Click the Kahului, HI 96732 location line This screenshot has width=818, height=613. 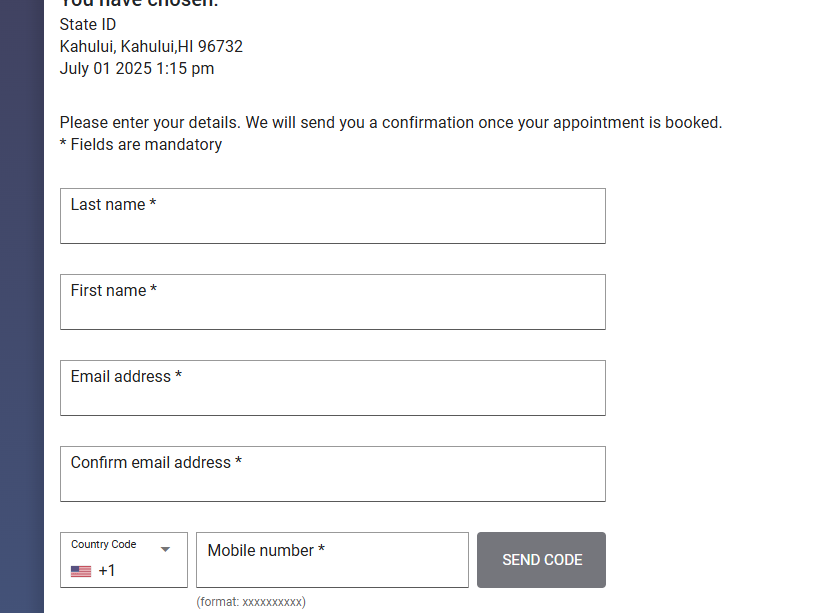coord(151,46)
